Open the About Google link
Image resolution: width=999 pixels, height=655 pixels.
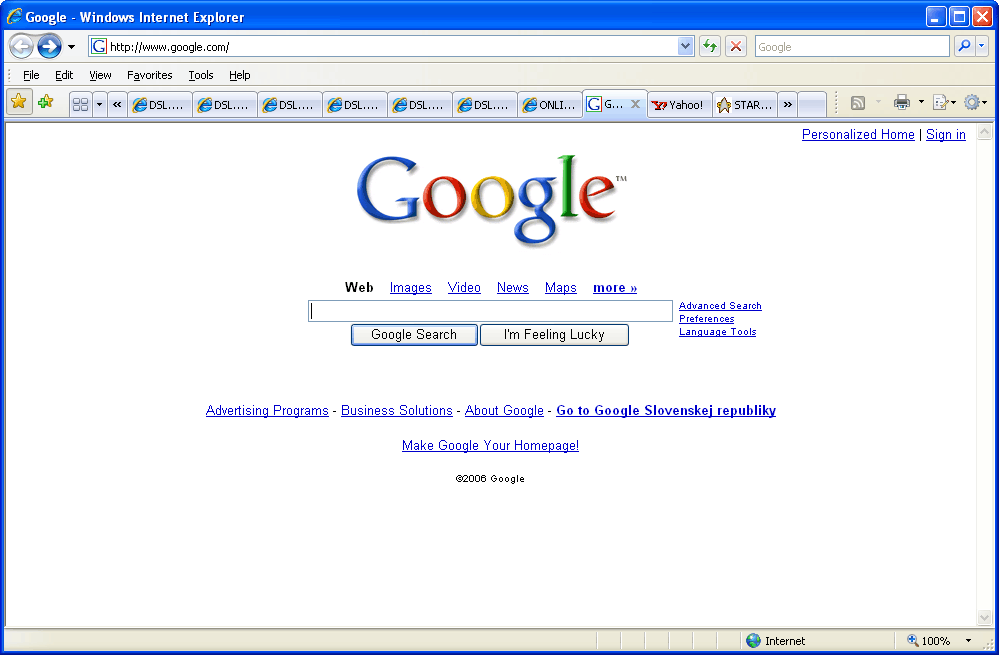(504, 410)
